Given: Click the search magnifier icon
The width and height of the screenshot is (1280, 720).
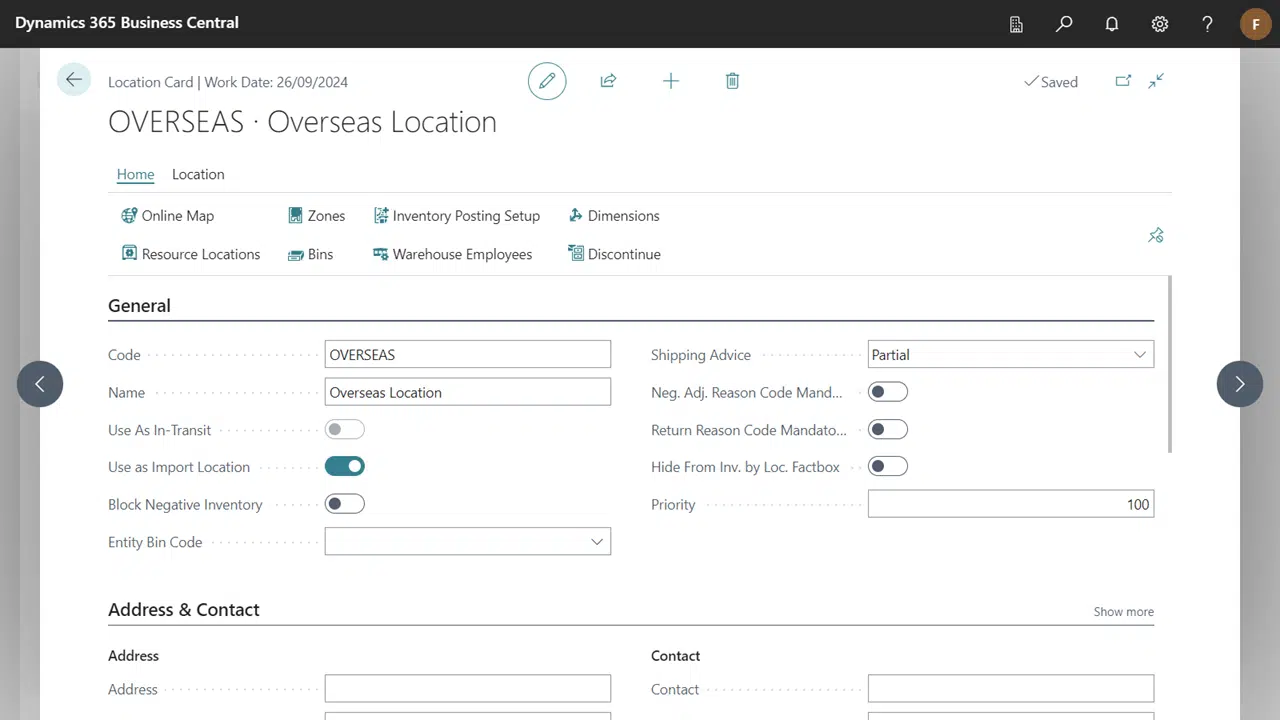Looking at the screenshot, I should [x=1064, y=24].
